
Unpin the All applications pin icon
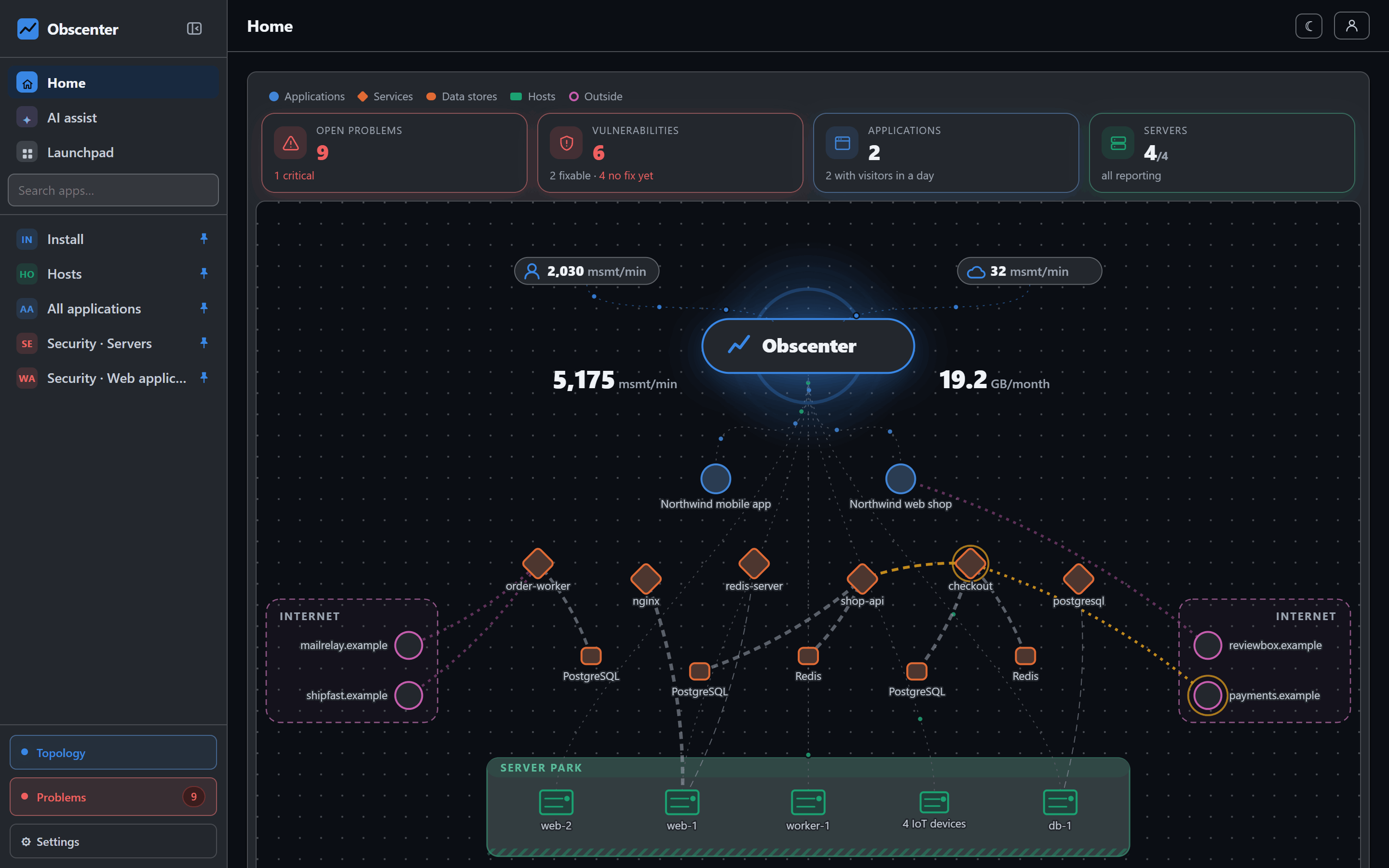coord(204,308)
